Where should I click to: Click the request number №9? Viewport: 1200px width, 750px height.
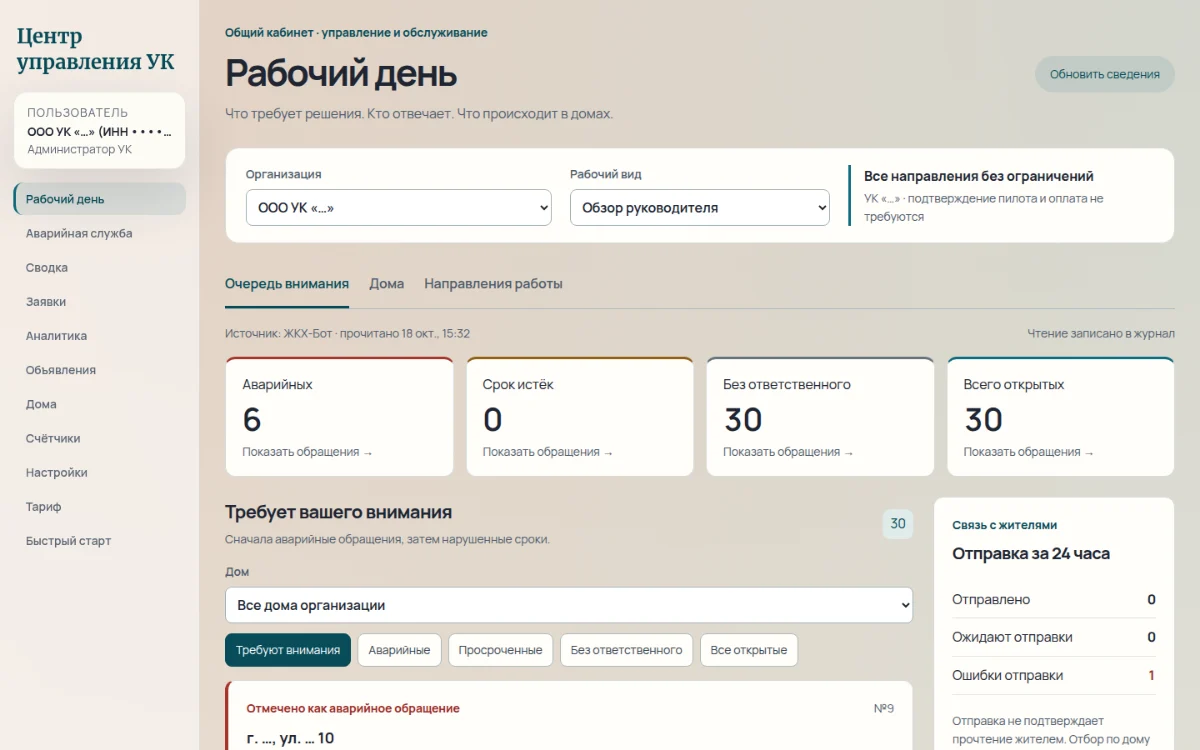[884, 708]
